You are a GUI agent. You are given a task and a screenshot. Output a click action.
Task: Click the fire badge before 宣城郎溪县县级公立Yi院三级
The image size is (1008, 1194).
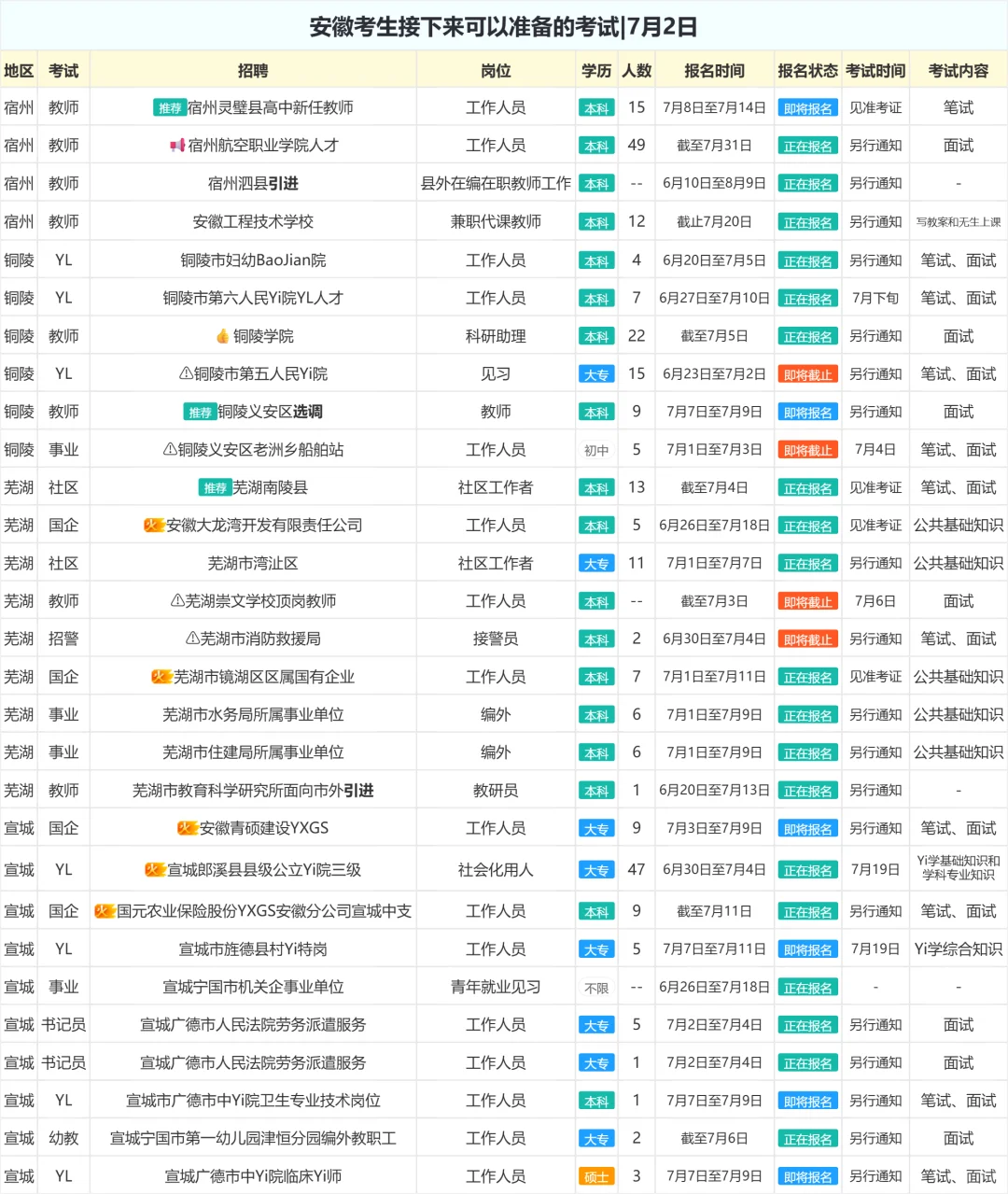155,870
